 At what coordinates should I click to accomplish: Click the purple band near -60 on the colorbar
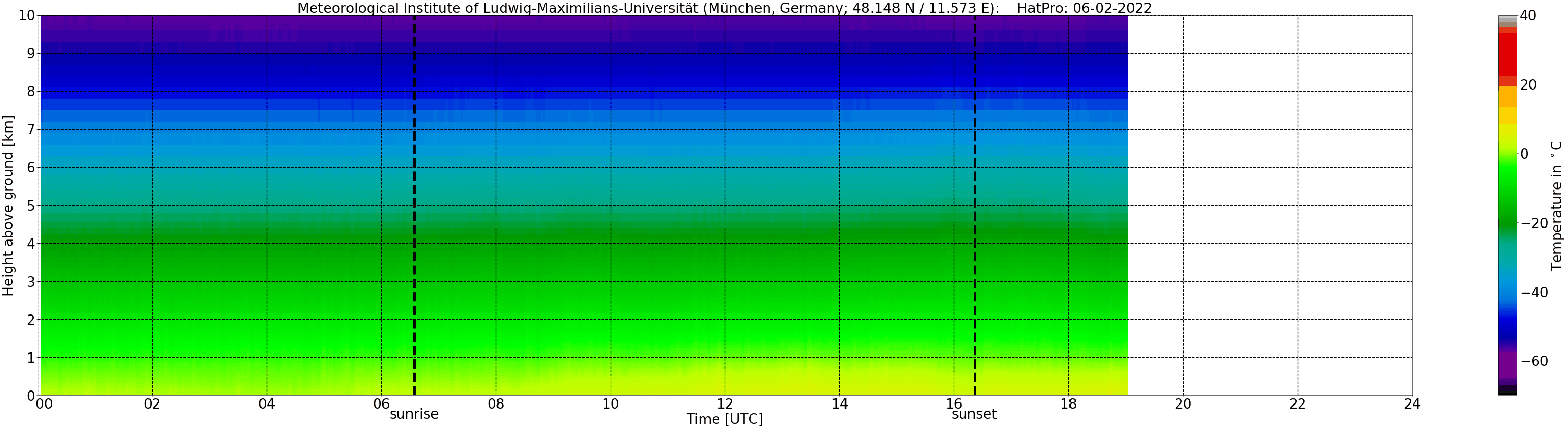click(x=1507, y=365)
